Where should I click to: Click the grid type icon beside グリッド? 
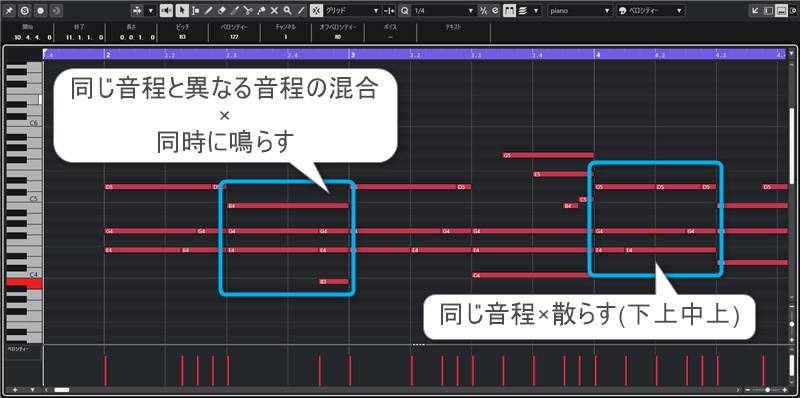[389, 10]
